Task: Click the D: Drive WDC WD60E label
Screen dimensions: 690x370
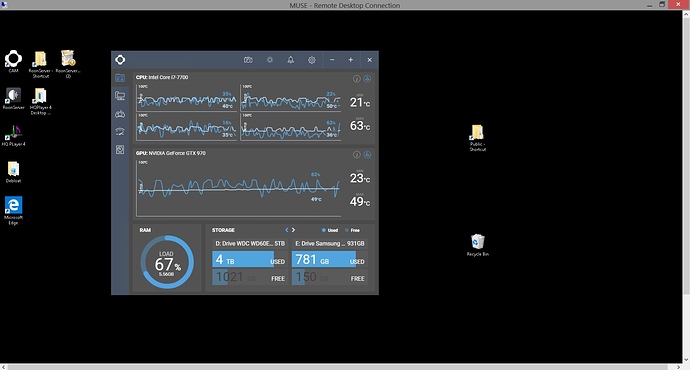Action: (250, 243)
